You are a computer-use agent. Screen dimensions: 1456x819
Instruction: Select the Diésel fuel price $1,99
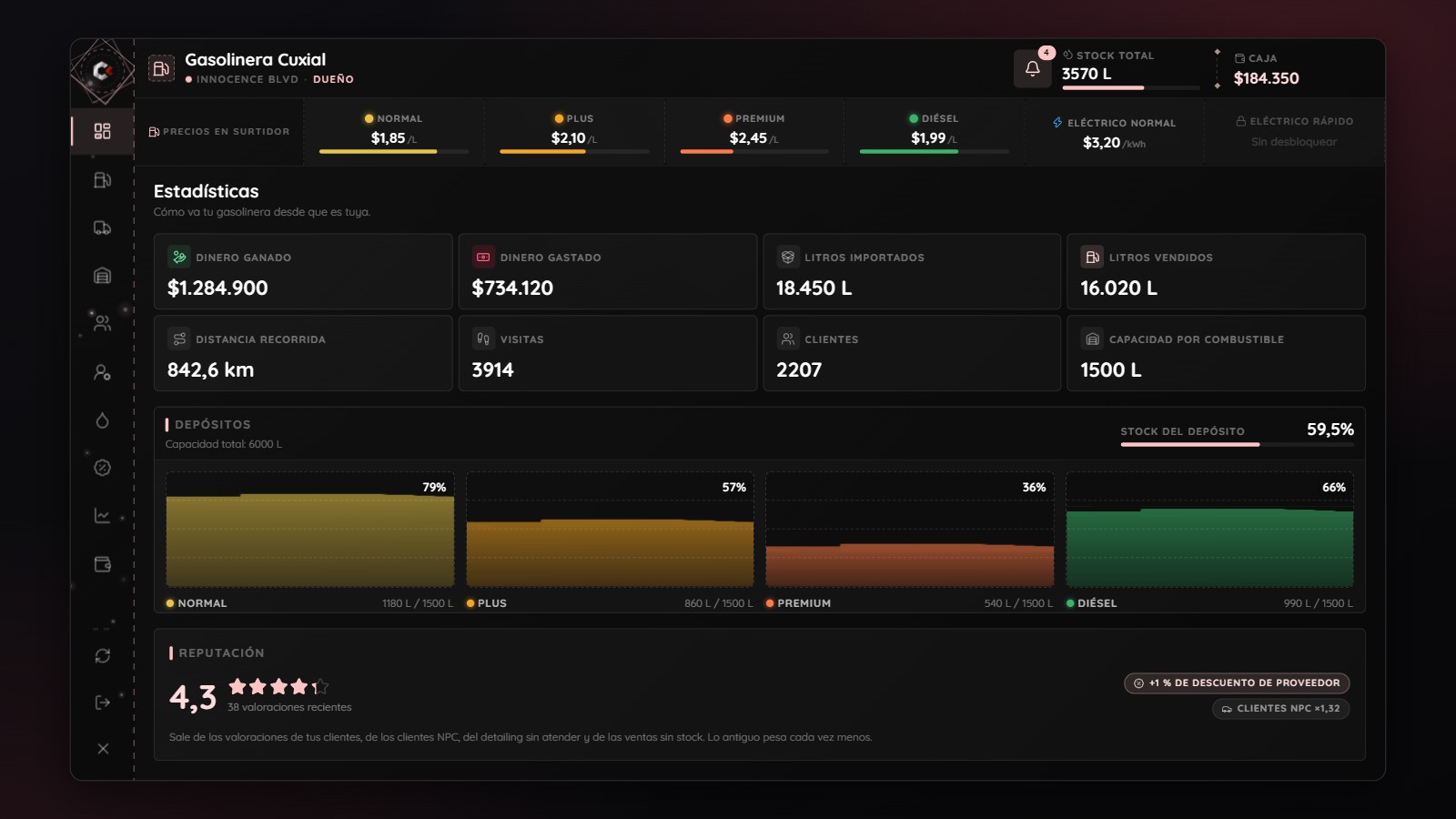tap(934, 132)
